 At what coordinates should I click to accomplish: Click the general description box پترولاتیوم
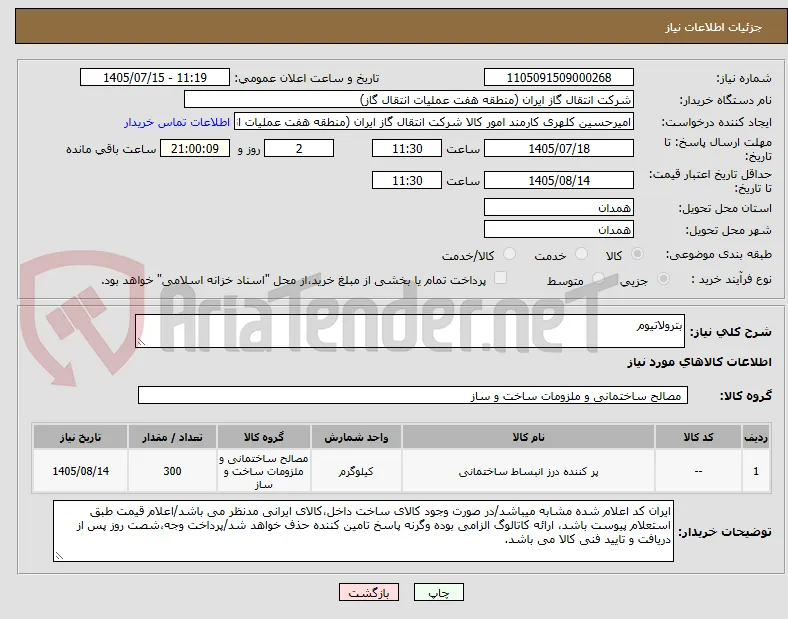[x=410, y=331]
